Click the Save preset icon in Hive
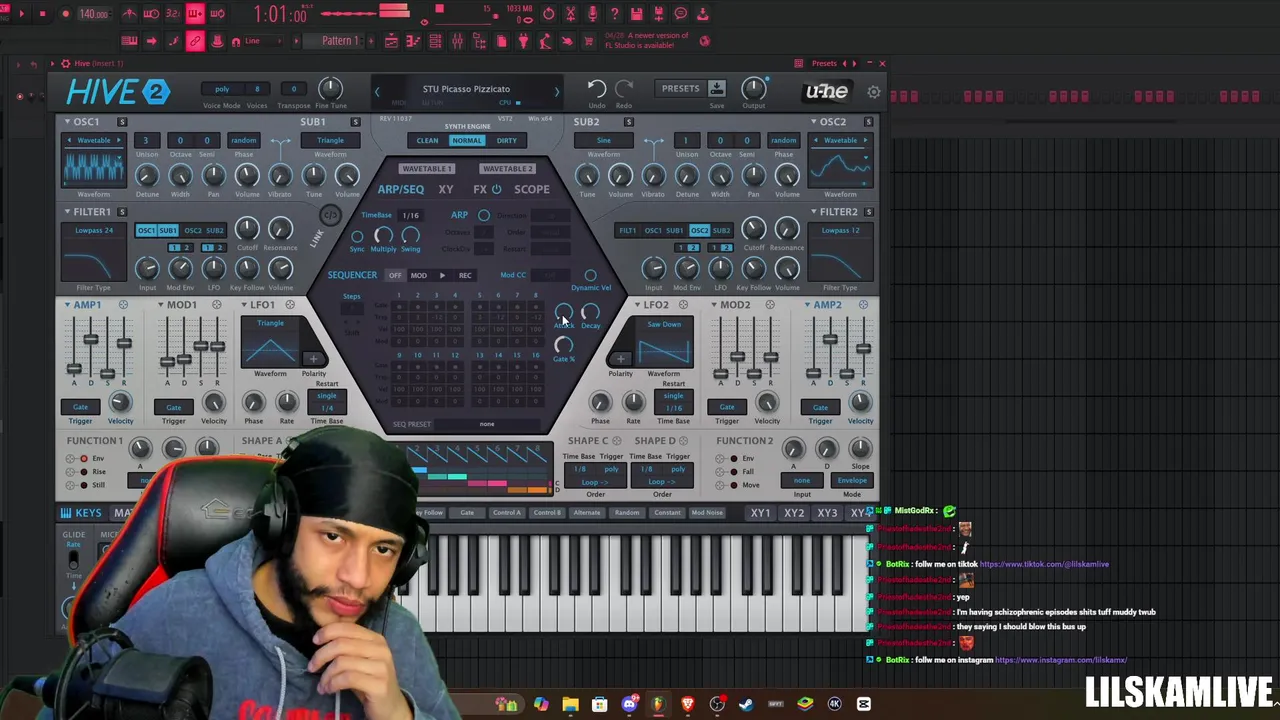 click(717, 89)
